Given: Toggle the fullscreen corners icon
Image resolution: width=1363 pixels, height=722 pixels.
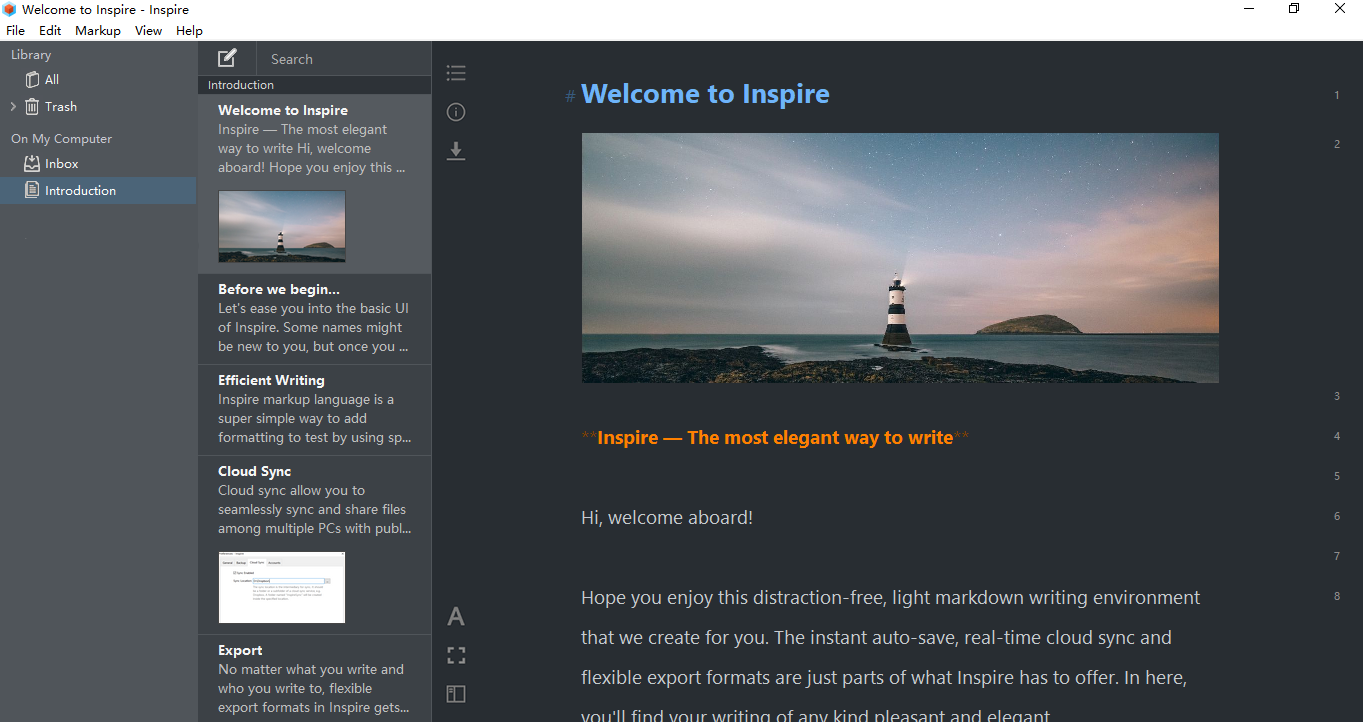Looking at the screenshot, I should (x=456, y=655).
